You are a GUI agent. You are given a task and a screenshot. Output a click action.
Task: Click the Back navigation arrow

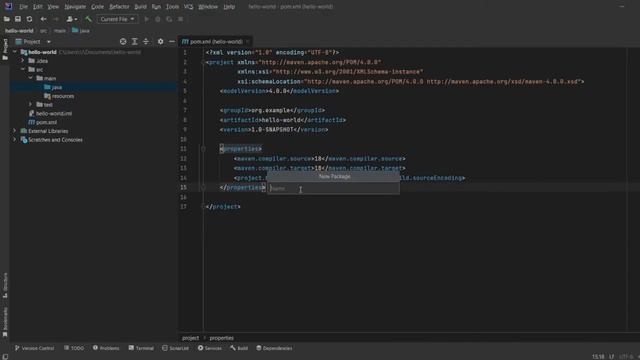pyautogui.click(x=43, y=19)
